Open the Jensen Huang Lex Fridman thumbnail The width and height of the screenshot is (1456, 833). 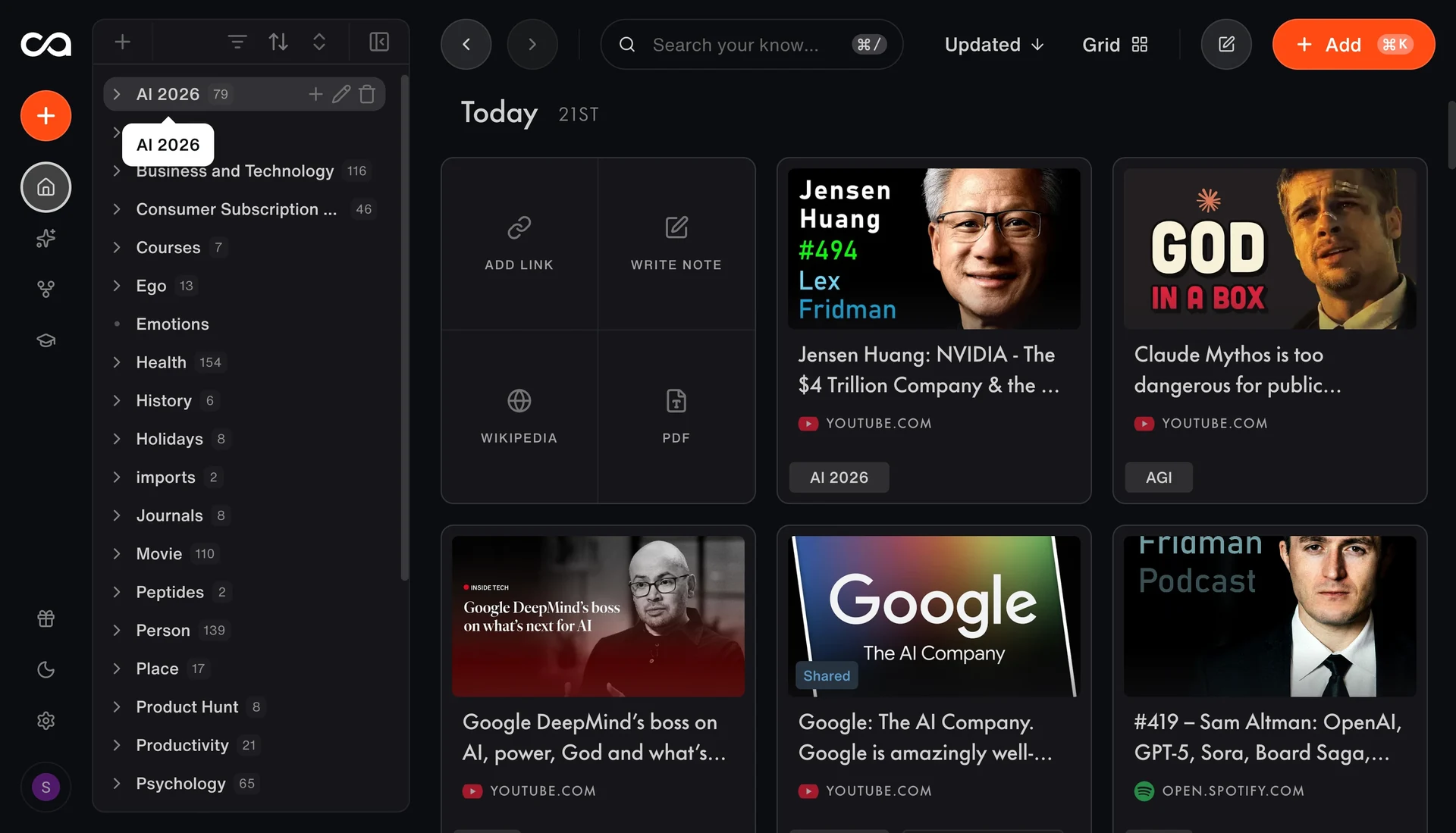click(934, 249)
